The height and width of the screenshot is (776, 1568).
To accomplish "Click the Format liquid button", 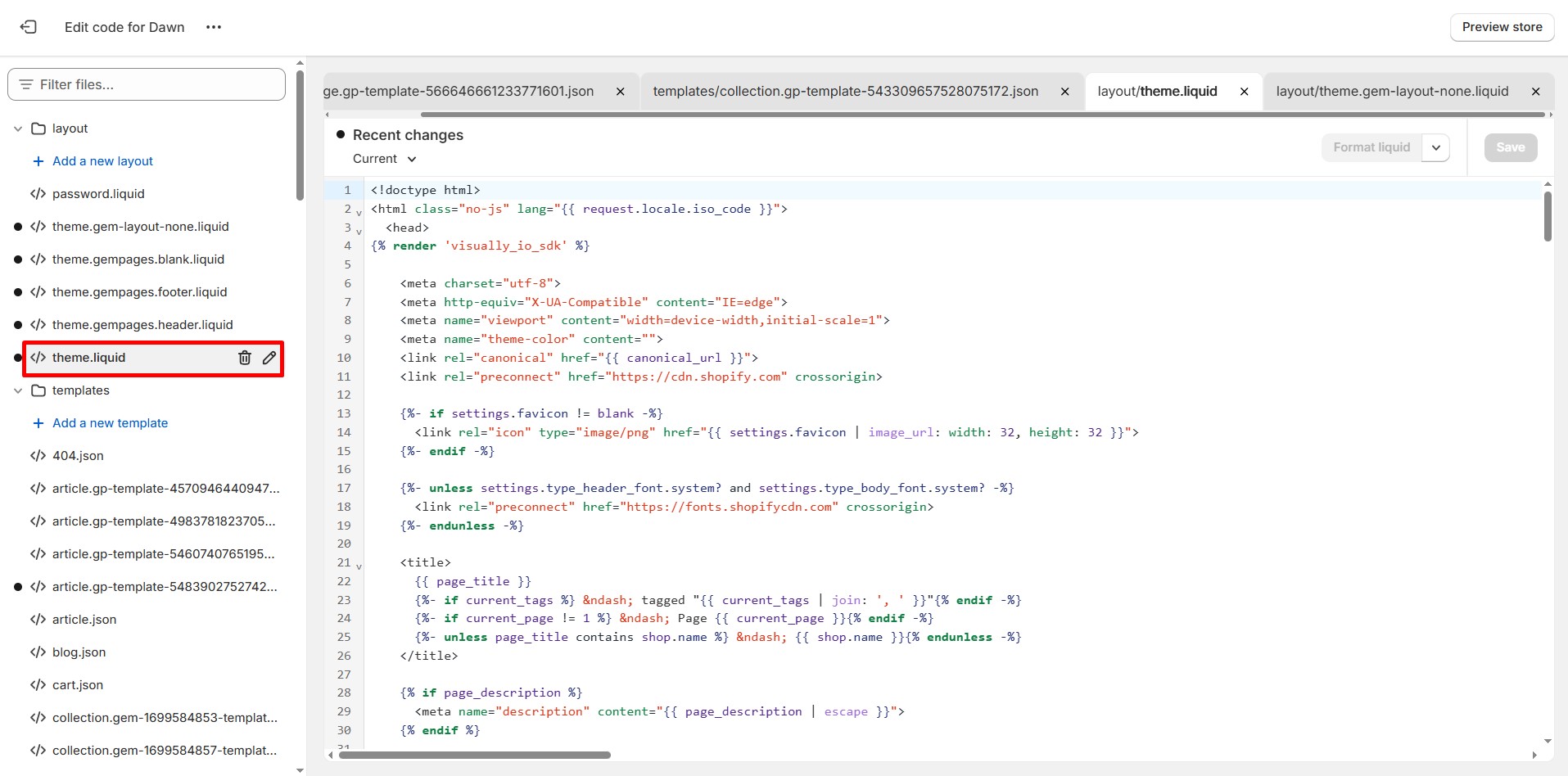I will (1371, 147).
